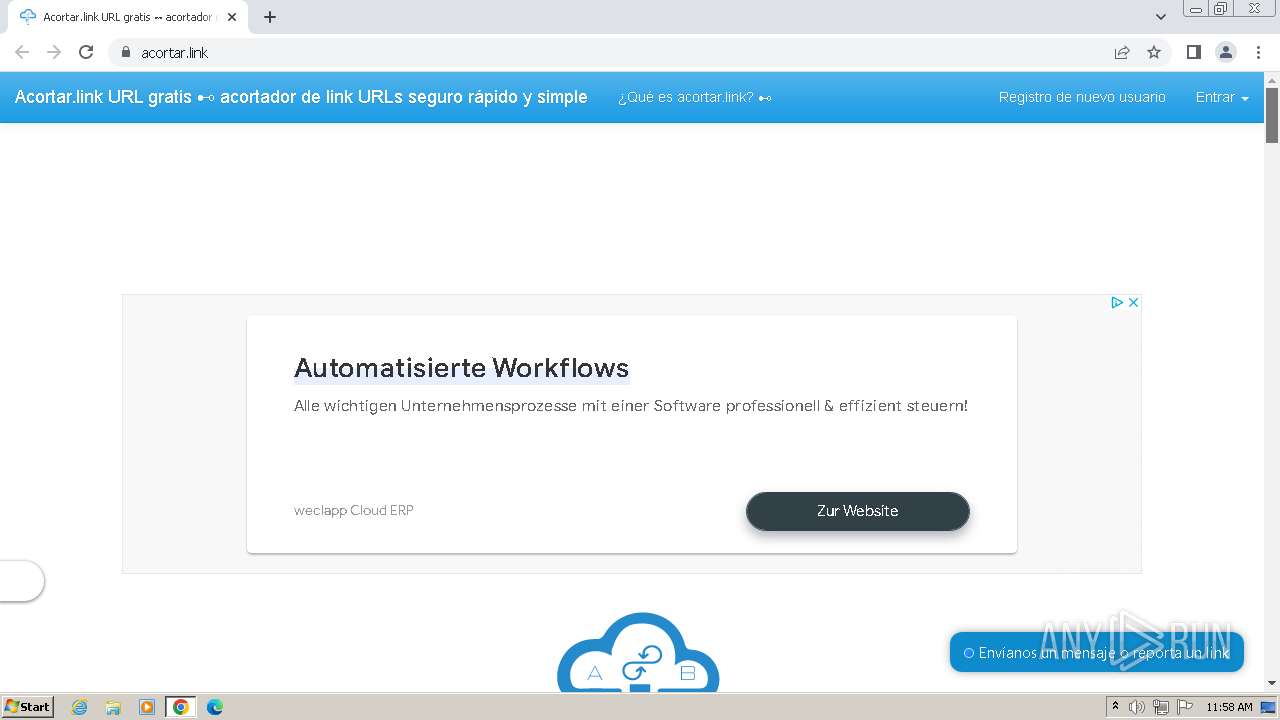Open ¿Qué es acortar.link? page
The image size is (1280, 720).
tap(695, 97)
